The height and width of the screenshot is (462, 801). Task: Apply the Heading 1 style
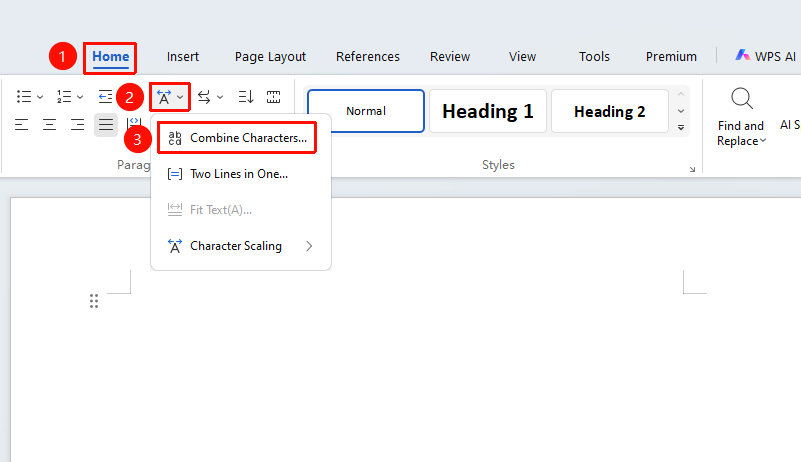coord(488,111)
